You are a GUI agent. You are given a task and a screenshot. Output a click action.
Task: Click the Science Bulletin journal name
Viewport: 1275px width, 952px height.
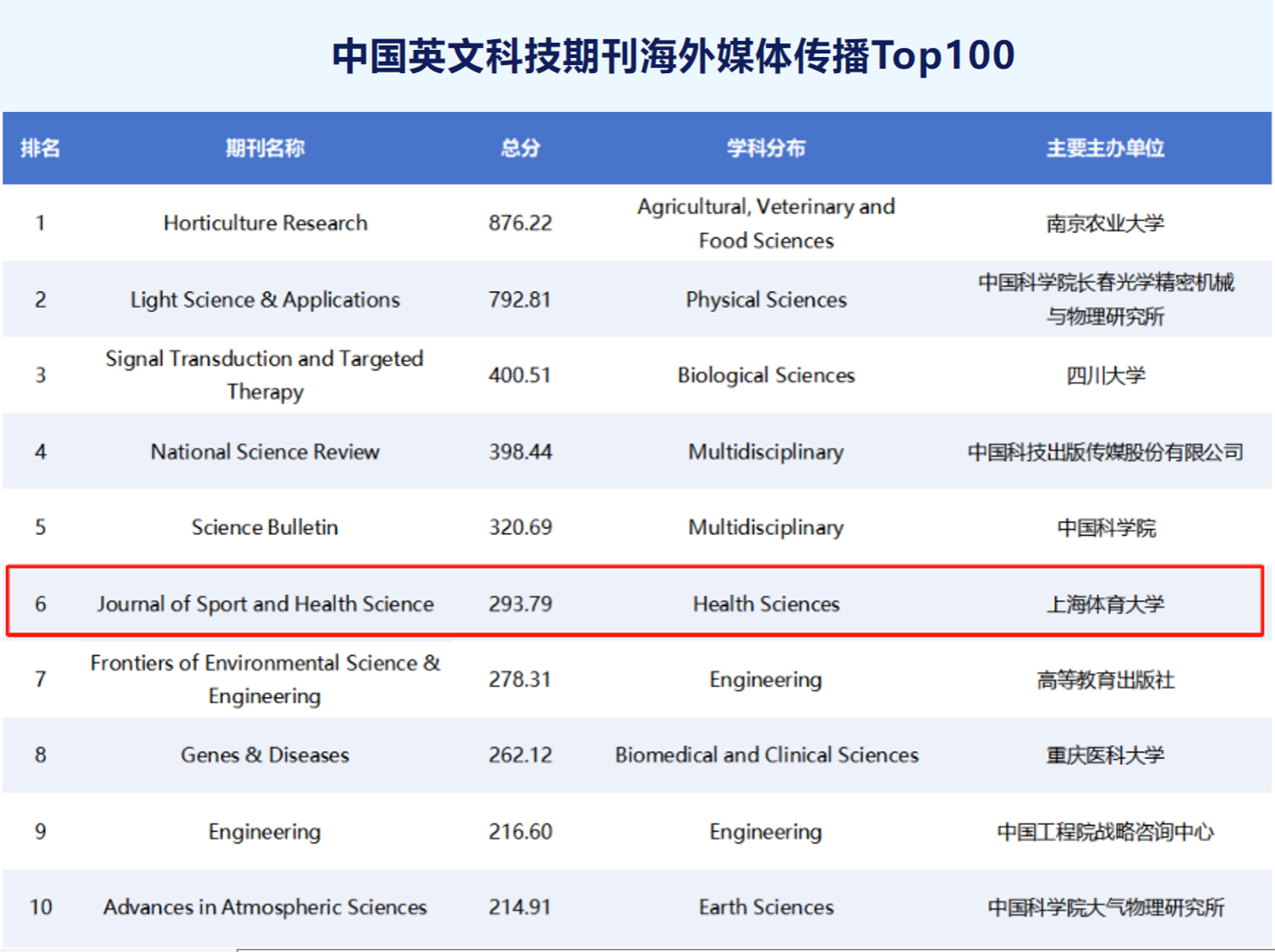click(265, 527)
